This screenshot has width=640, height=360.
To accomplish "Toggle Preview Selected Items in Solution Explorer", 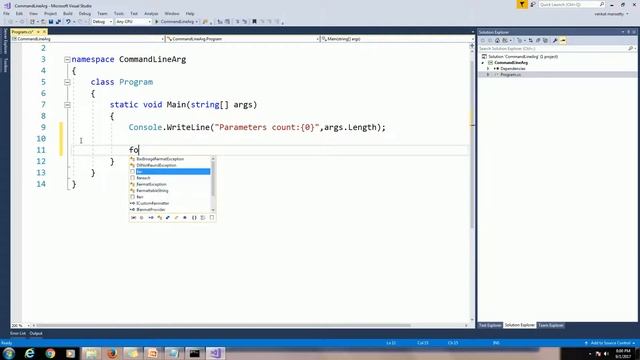I will click(563, 40).
